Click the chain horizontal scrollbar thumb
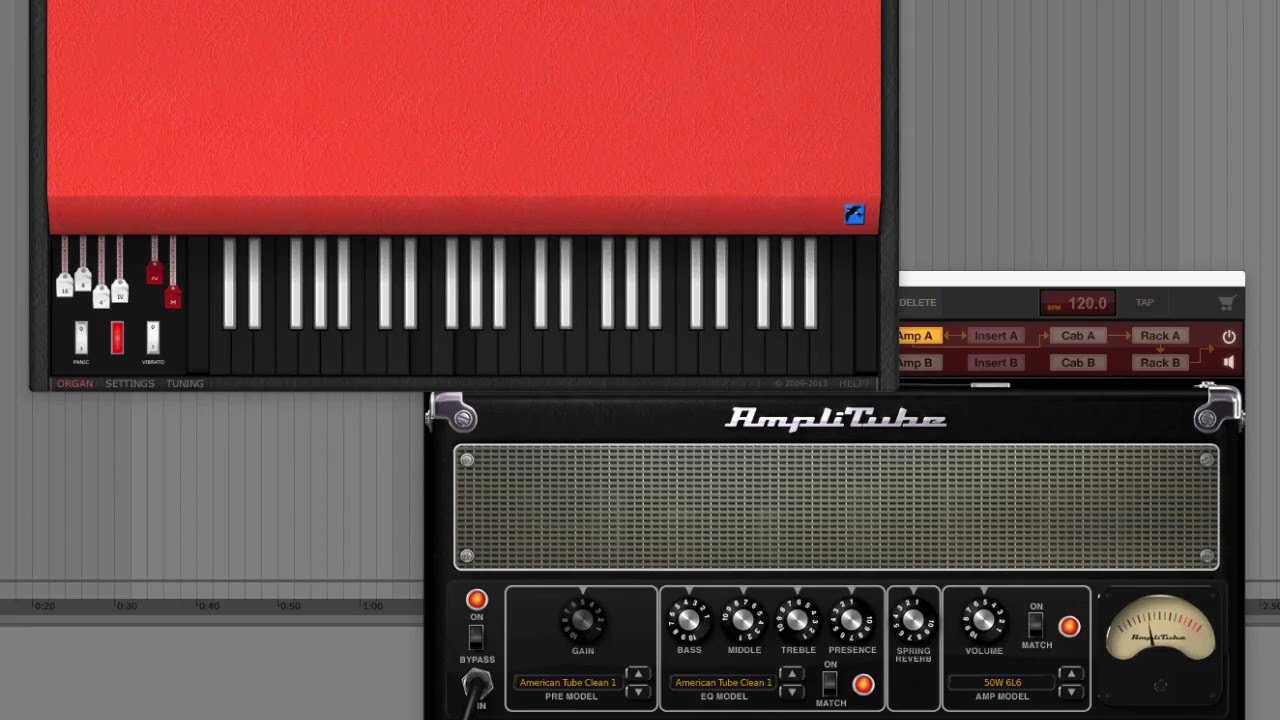1280x720 pixels. 990,385
